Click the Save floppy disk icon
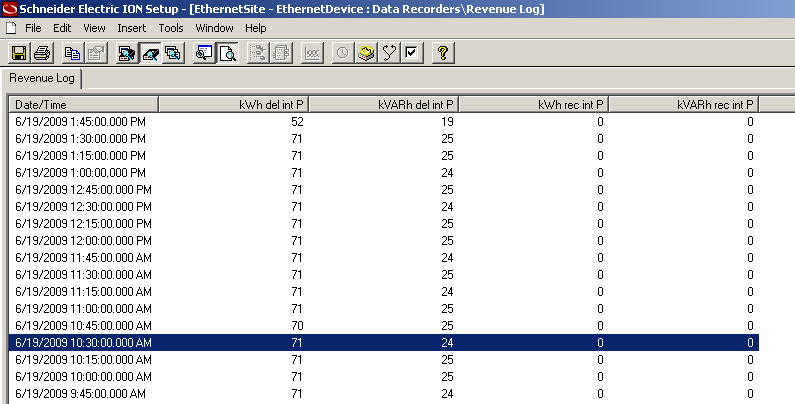The width and height of the screenshot is (795, 404). point(19,53)
